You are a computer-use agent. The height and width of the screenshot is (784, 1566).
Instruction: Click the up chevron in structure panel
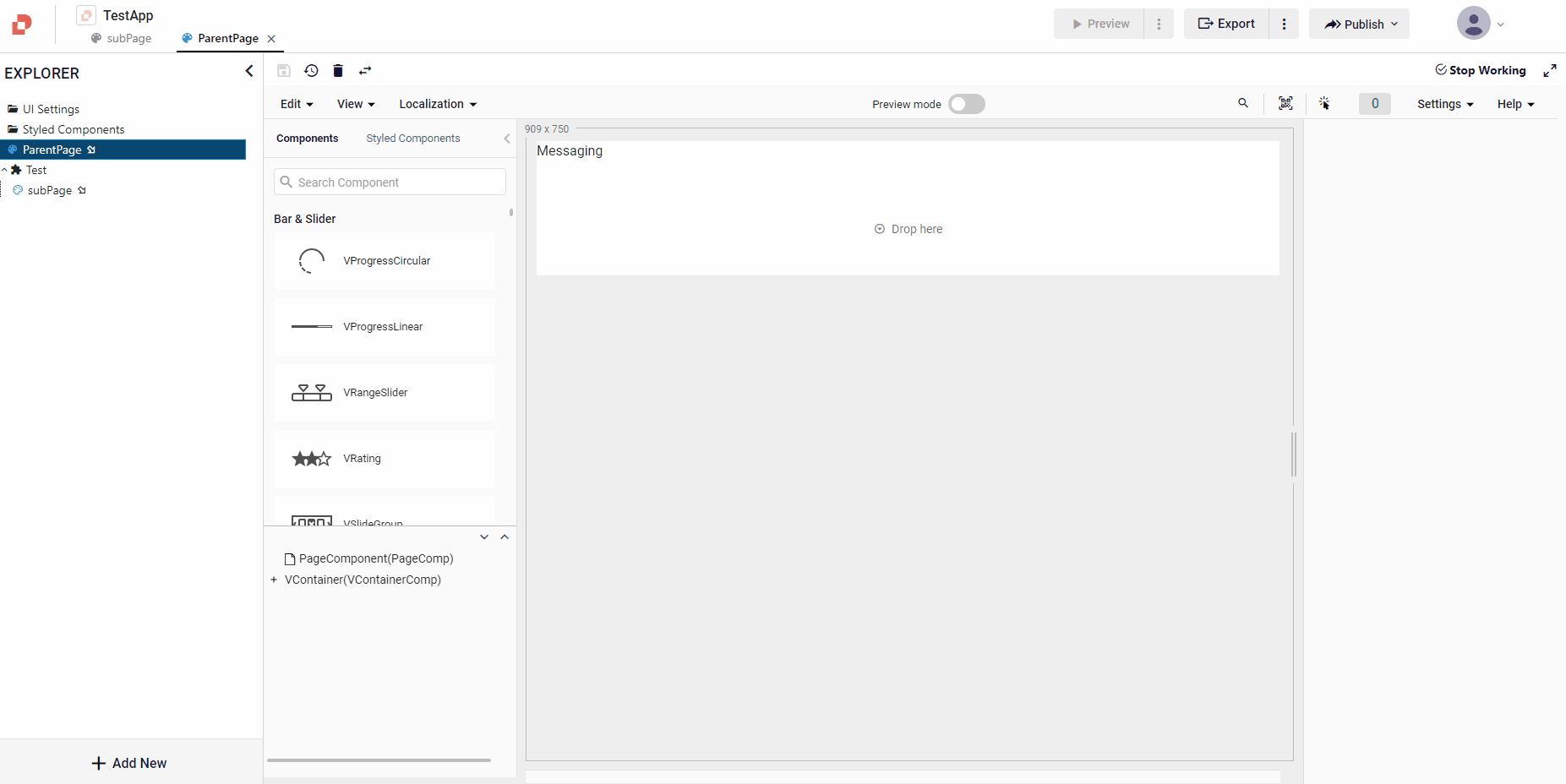point(505,537)
